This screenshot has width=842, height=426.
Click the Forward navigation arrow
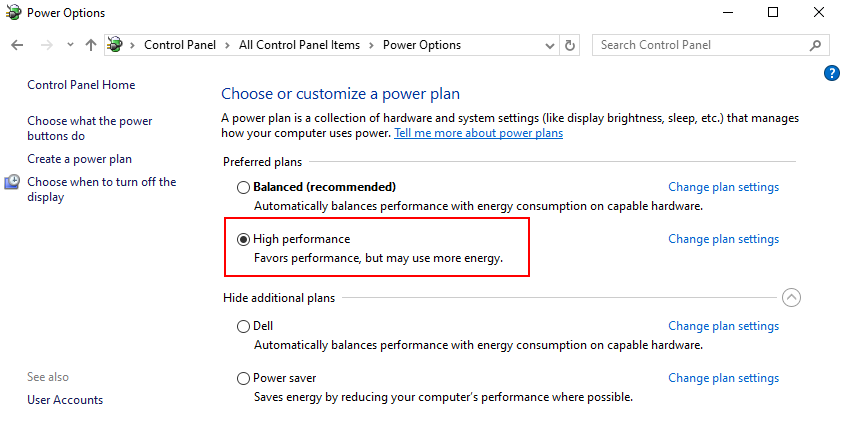(x=46, y=45)
